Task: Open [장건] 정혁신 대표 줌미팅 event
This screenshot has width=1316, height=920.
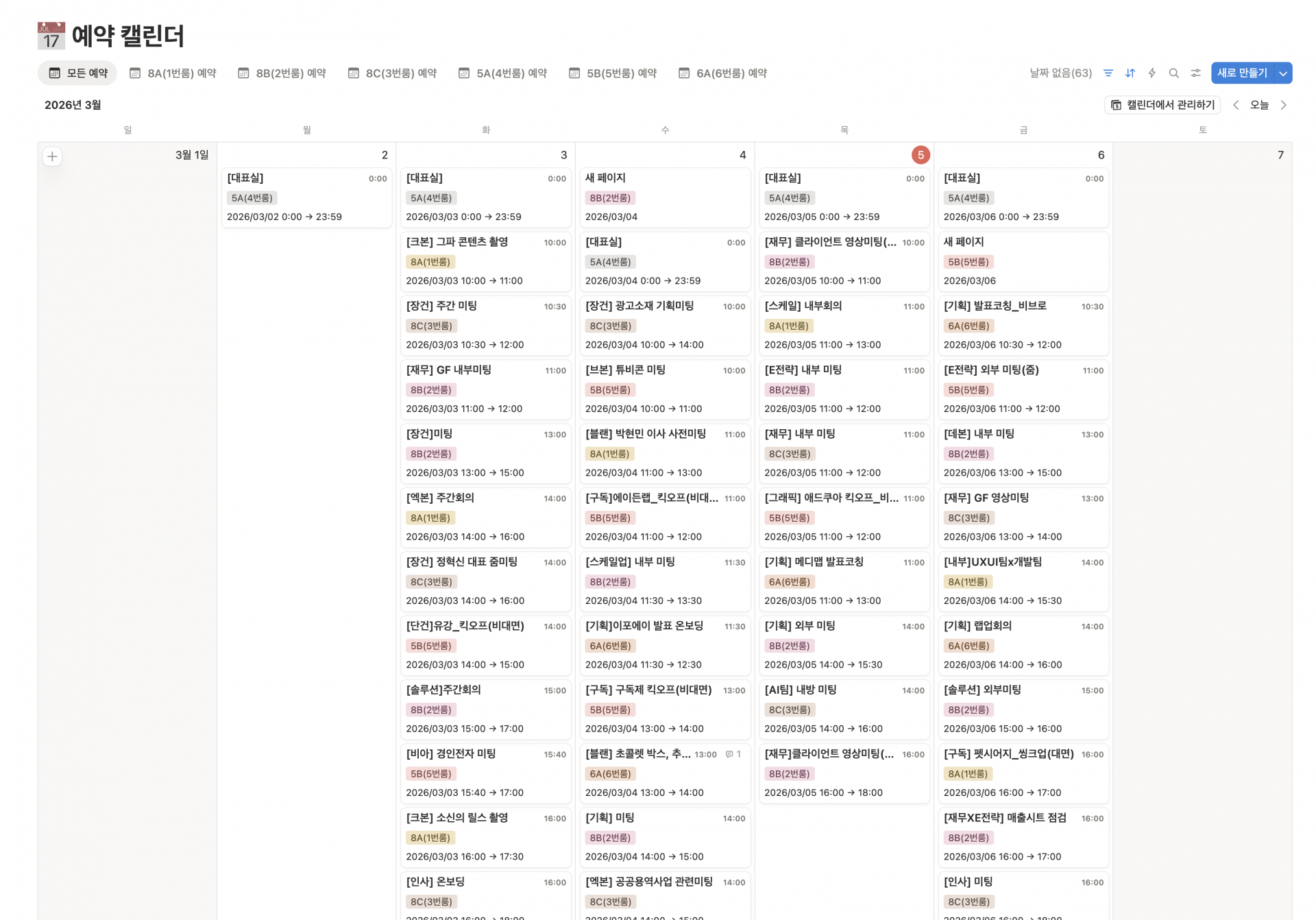Action: pos(486,581)
